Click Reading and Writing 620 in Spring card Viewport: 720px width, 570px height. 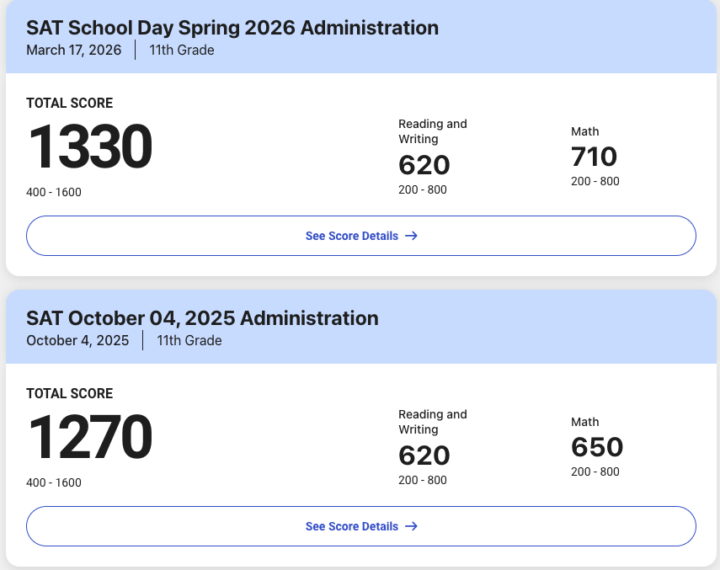tap(424, 165)
